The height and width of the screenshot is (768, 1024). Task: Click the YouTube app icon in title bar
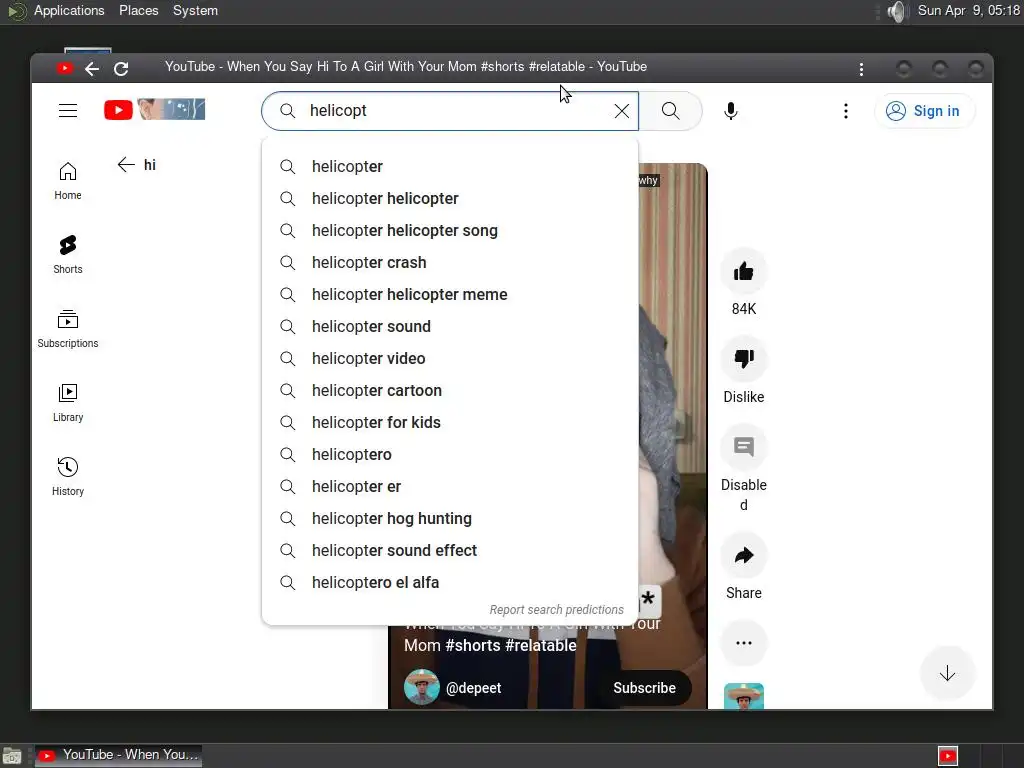[x=64, y=69]
